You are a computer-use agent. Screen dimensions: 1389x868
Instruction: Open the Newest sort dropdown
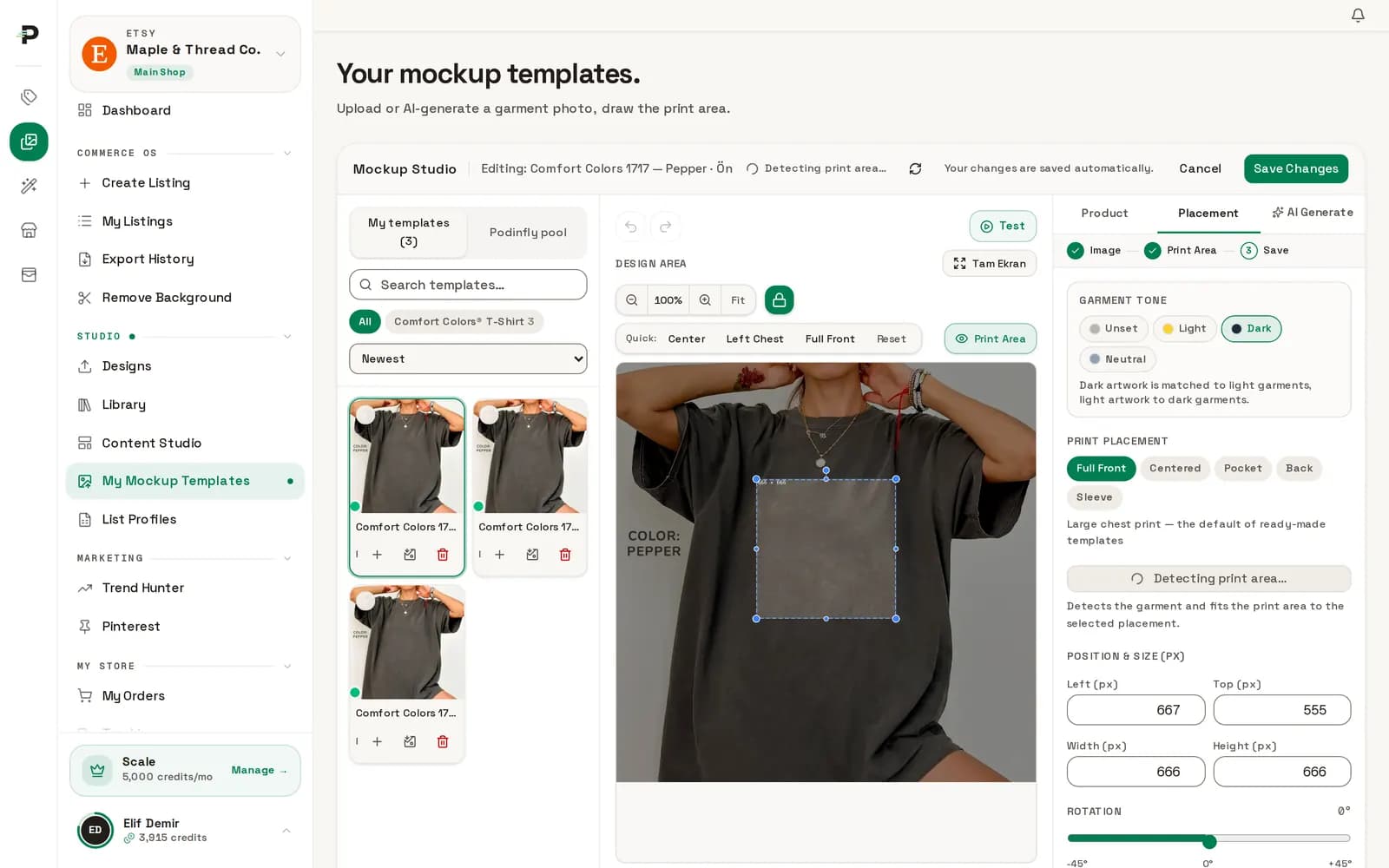[x=468, y=359]
